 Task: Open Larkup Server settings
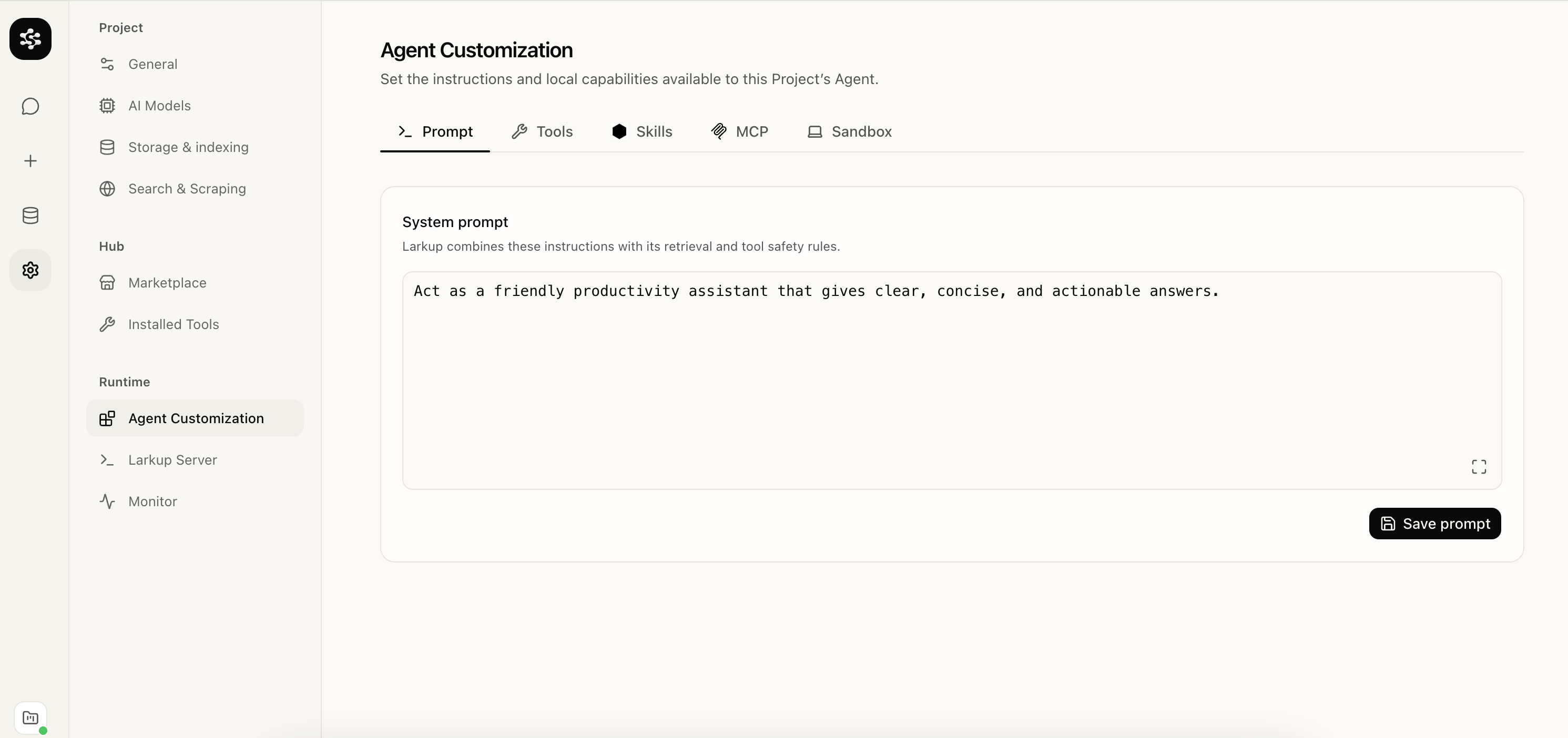pyautogui.click(x=195, y=460)
